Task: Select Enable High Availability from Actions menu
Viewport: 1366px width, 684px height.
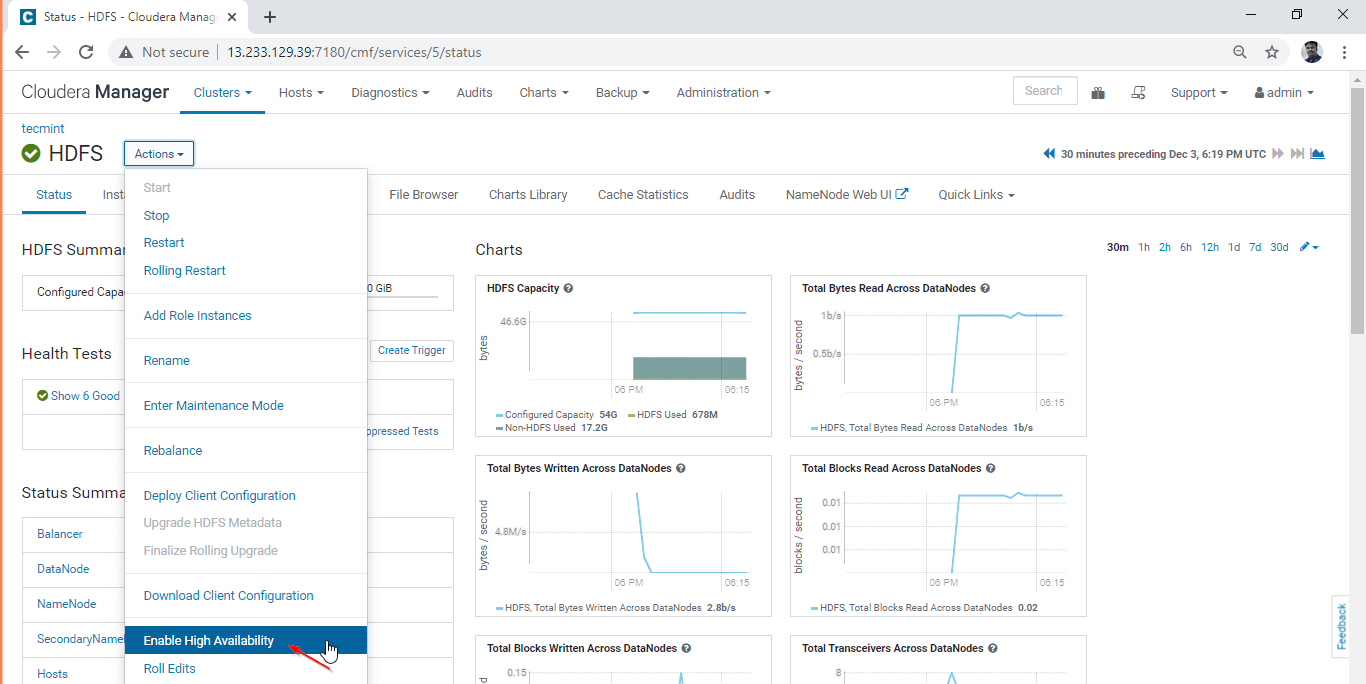Action: pos(209,641)
